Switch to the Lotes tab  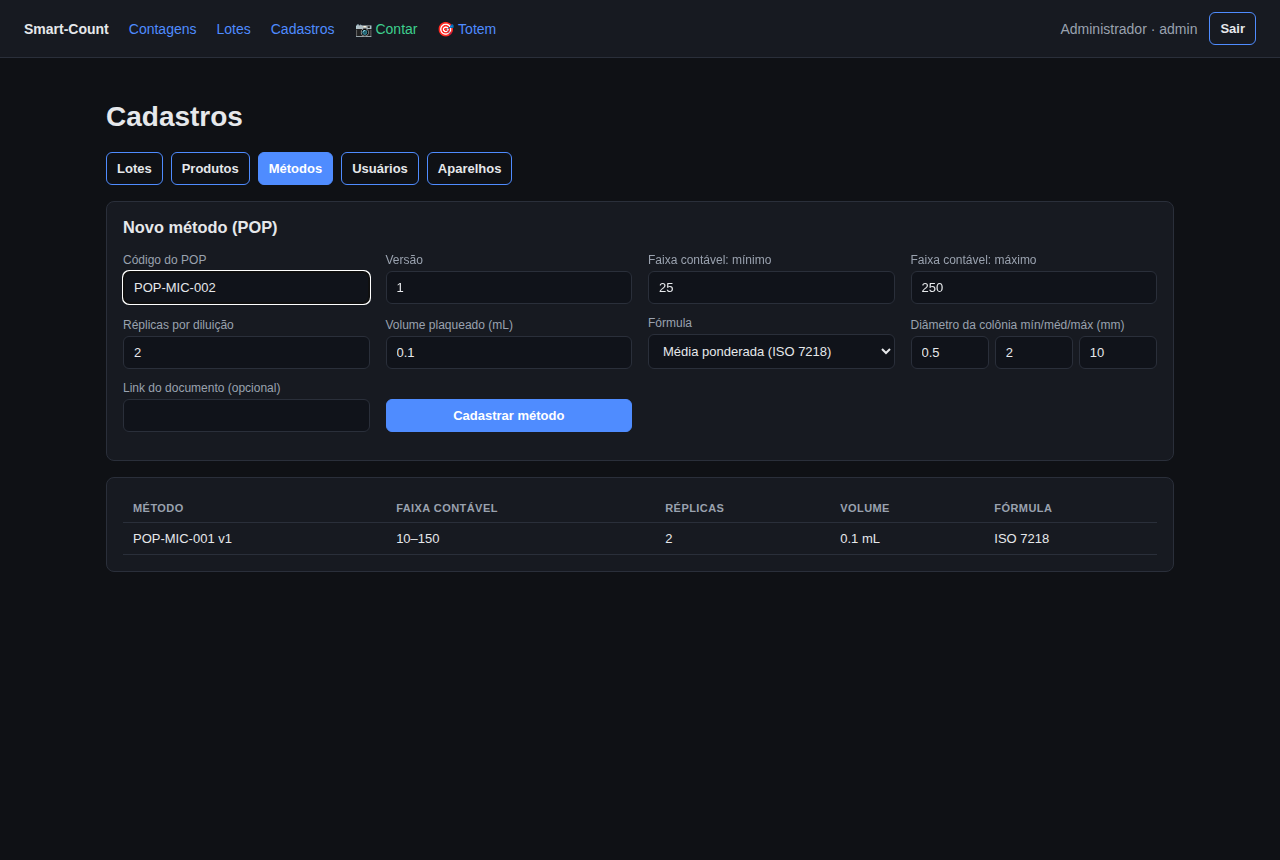coord(134,169)
